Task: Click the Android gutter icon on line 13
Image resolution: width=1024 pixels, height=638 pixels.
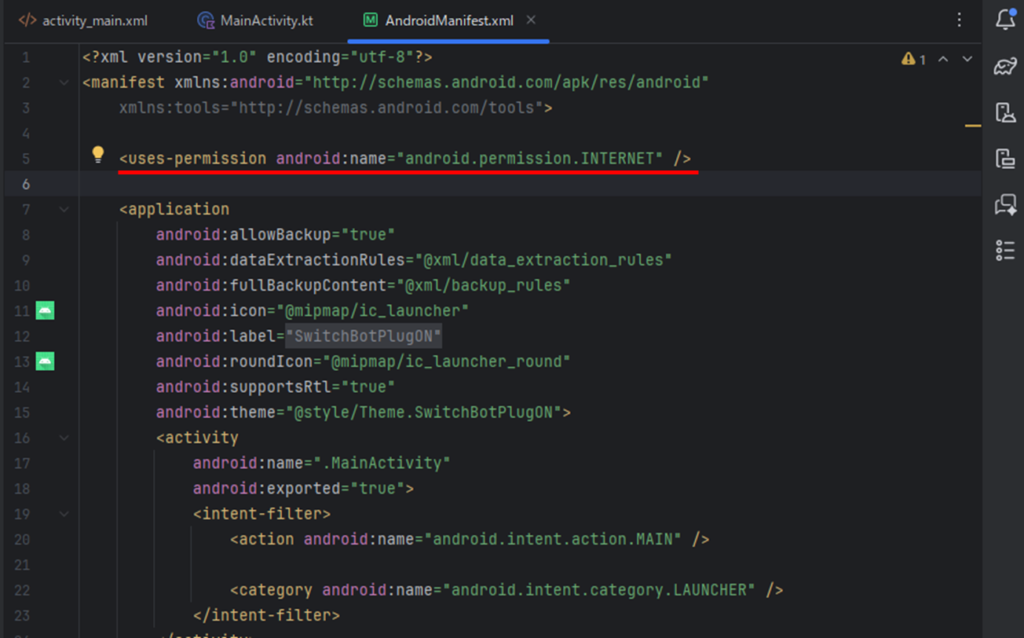Action: [x=45, y=361]
